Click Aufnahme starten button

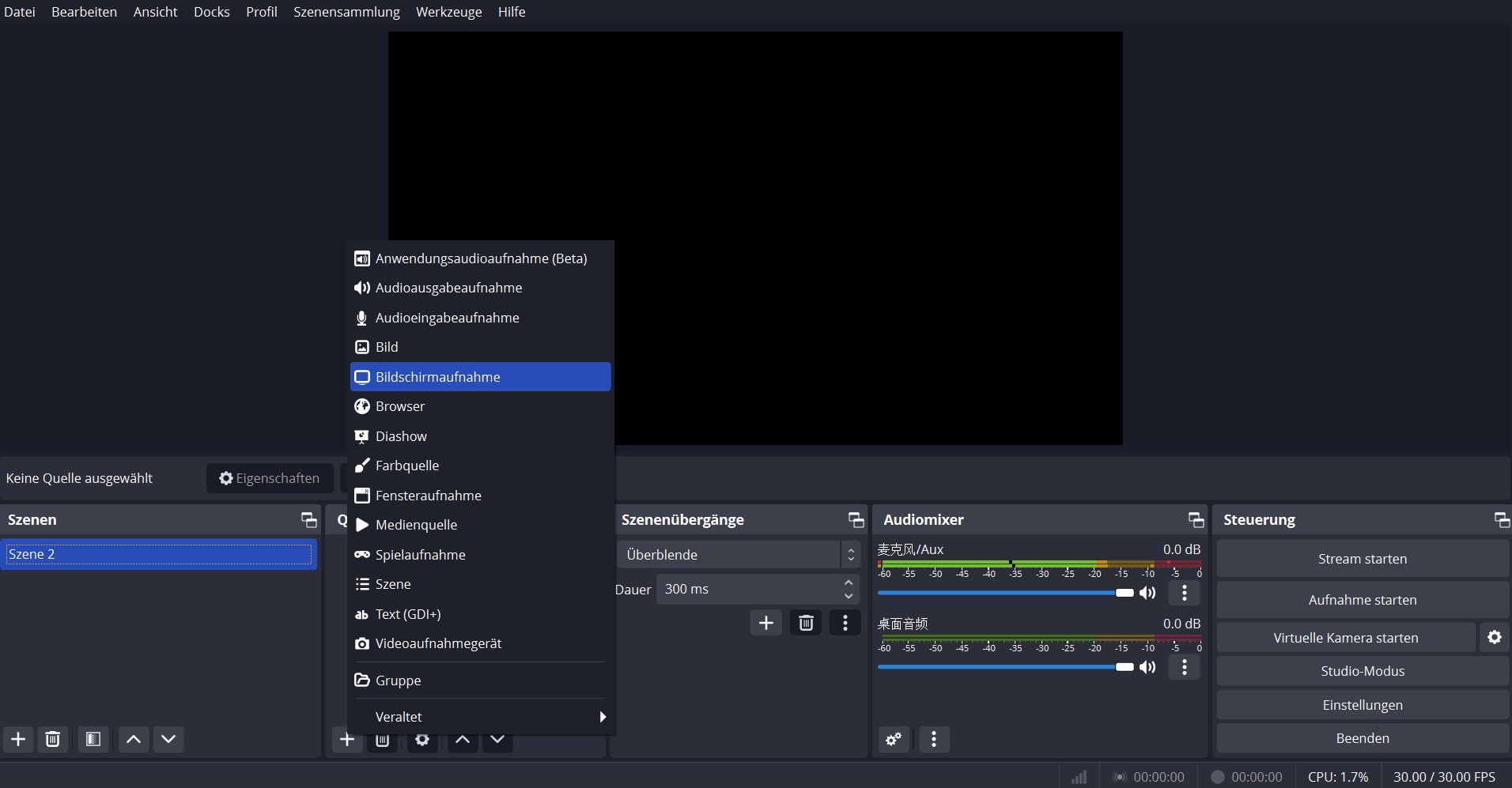1363,600
